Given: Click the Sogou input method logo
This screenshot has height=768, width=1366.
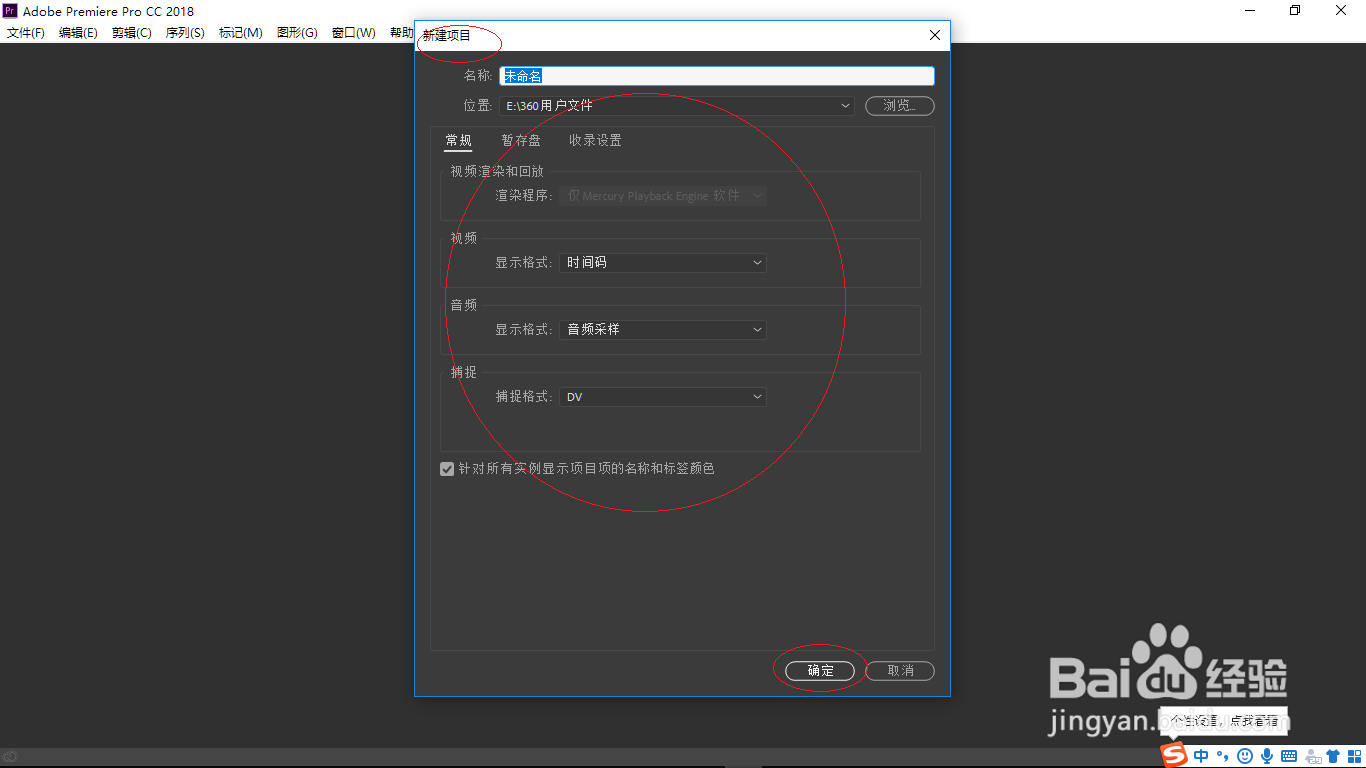Looking at the screenshot, I should (x=1172, y=756).
